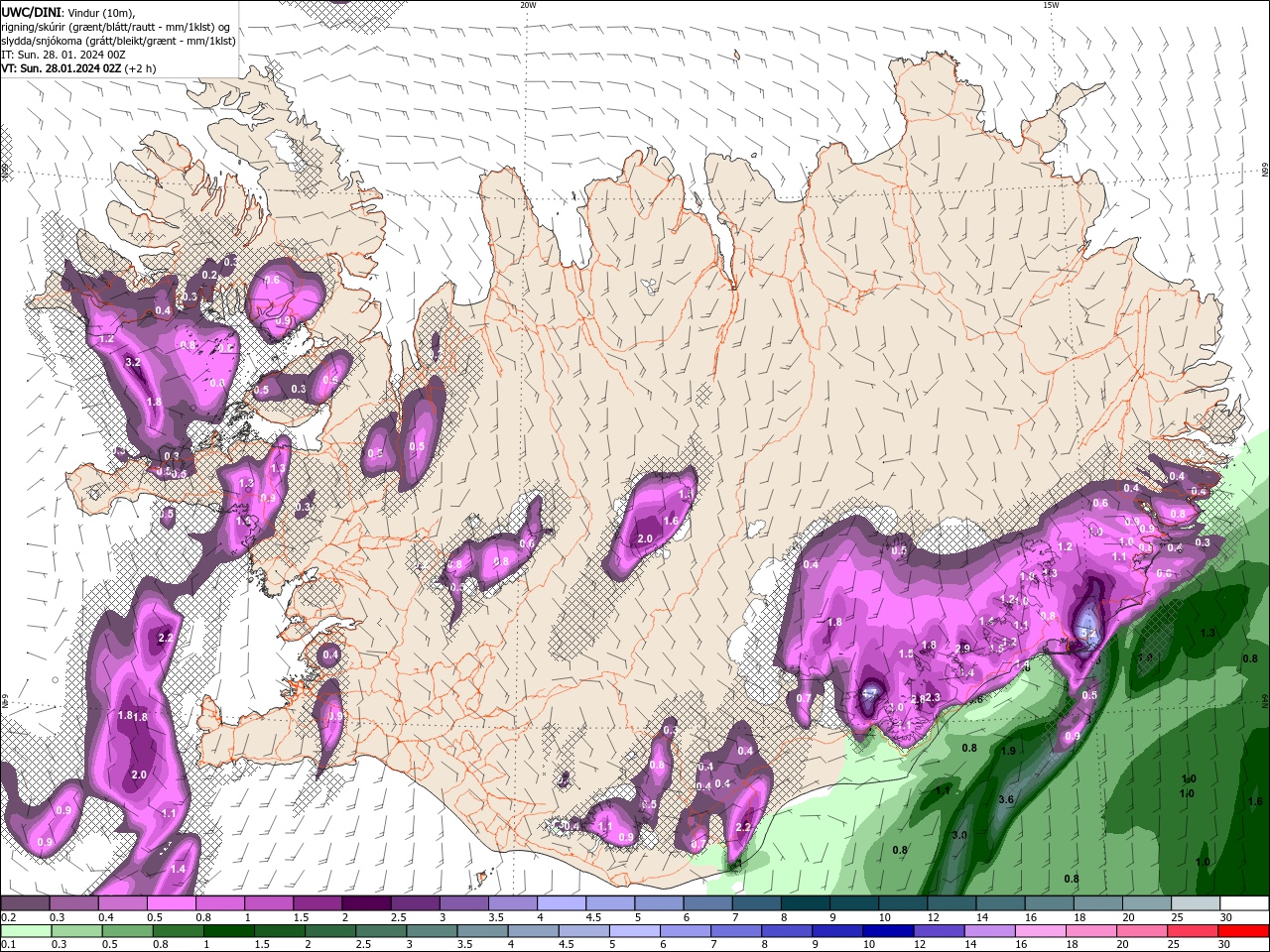Screen dimensions: 1270x952
Task: Click the 2.5 label in the lower legend row
Action: point(362,945)
